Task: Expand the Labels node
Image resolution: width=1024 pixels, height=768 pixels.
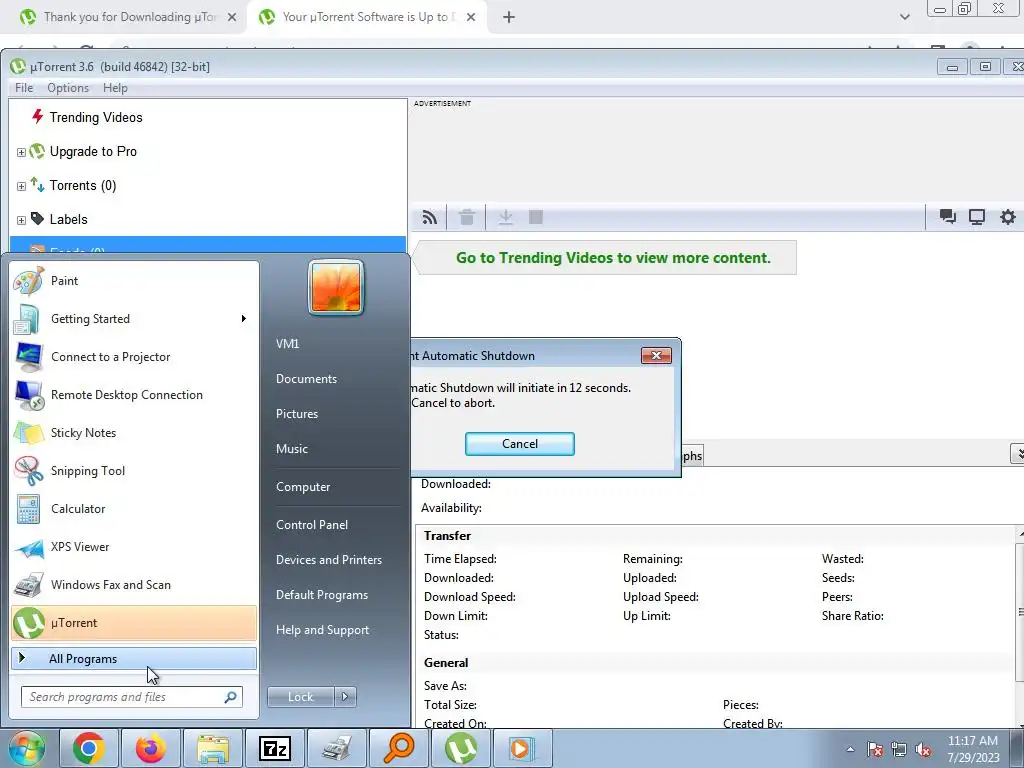Action: click(21, 220)
